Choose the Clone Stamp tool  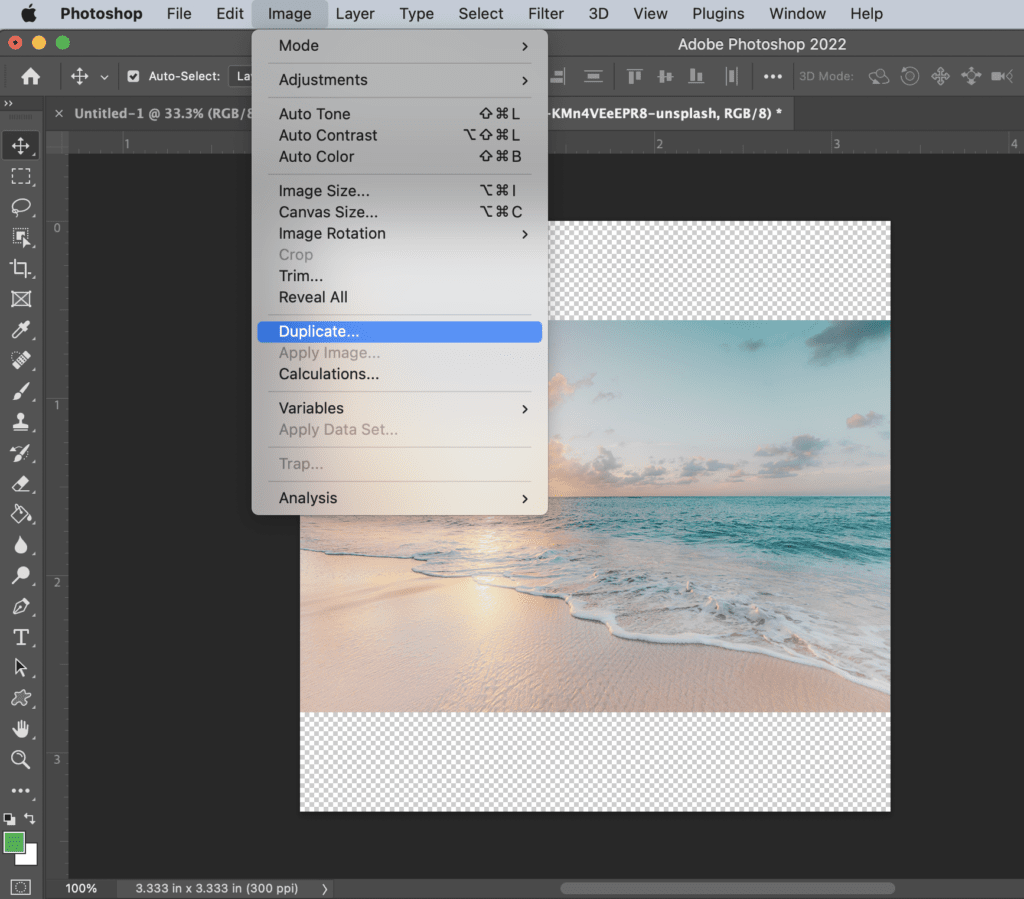(20, 422)
